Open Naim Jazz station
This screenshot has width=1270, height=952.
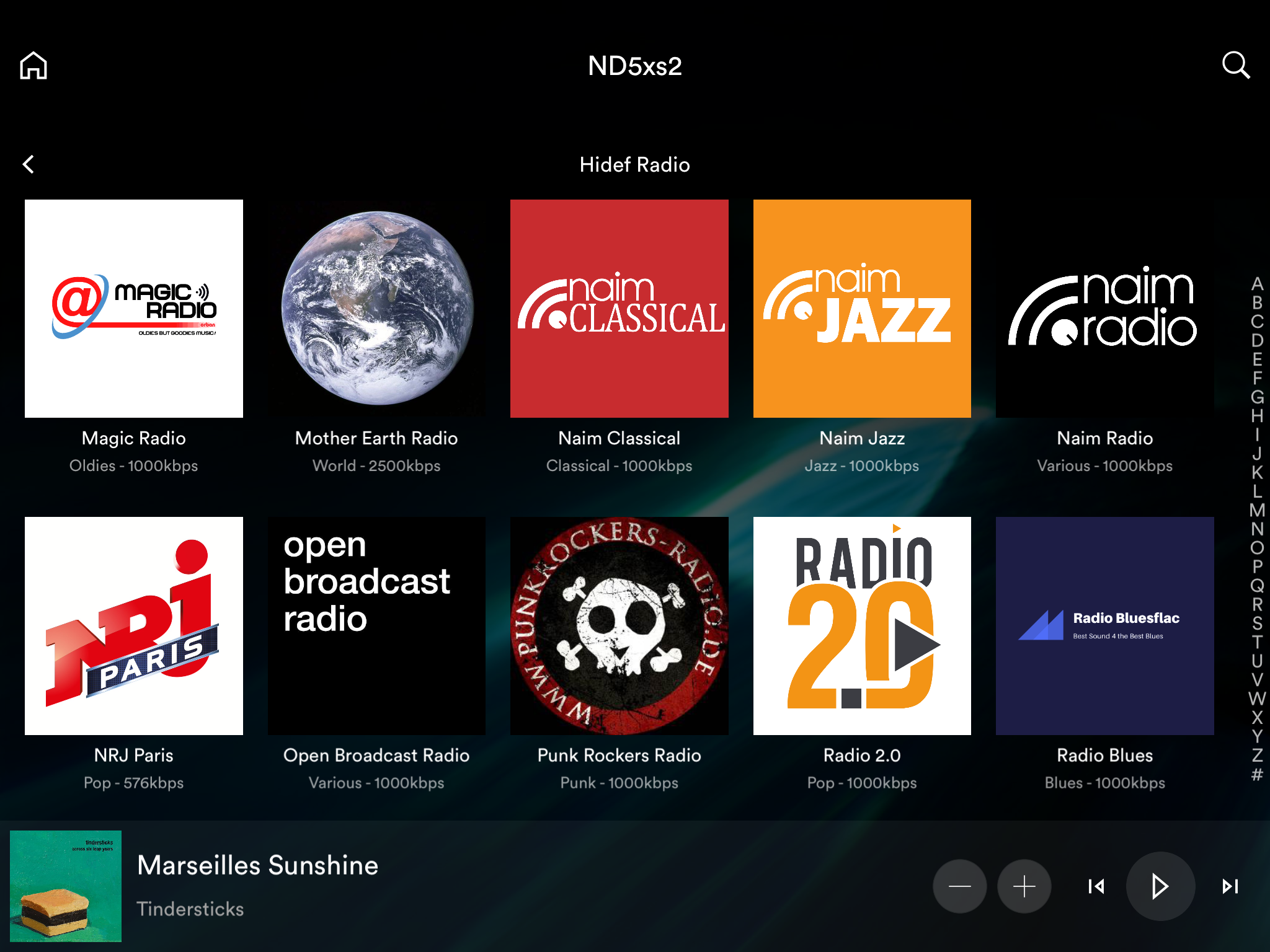tap(862, 309)
